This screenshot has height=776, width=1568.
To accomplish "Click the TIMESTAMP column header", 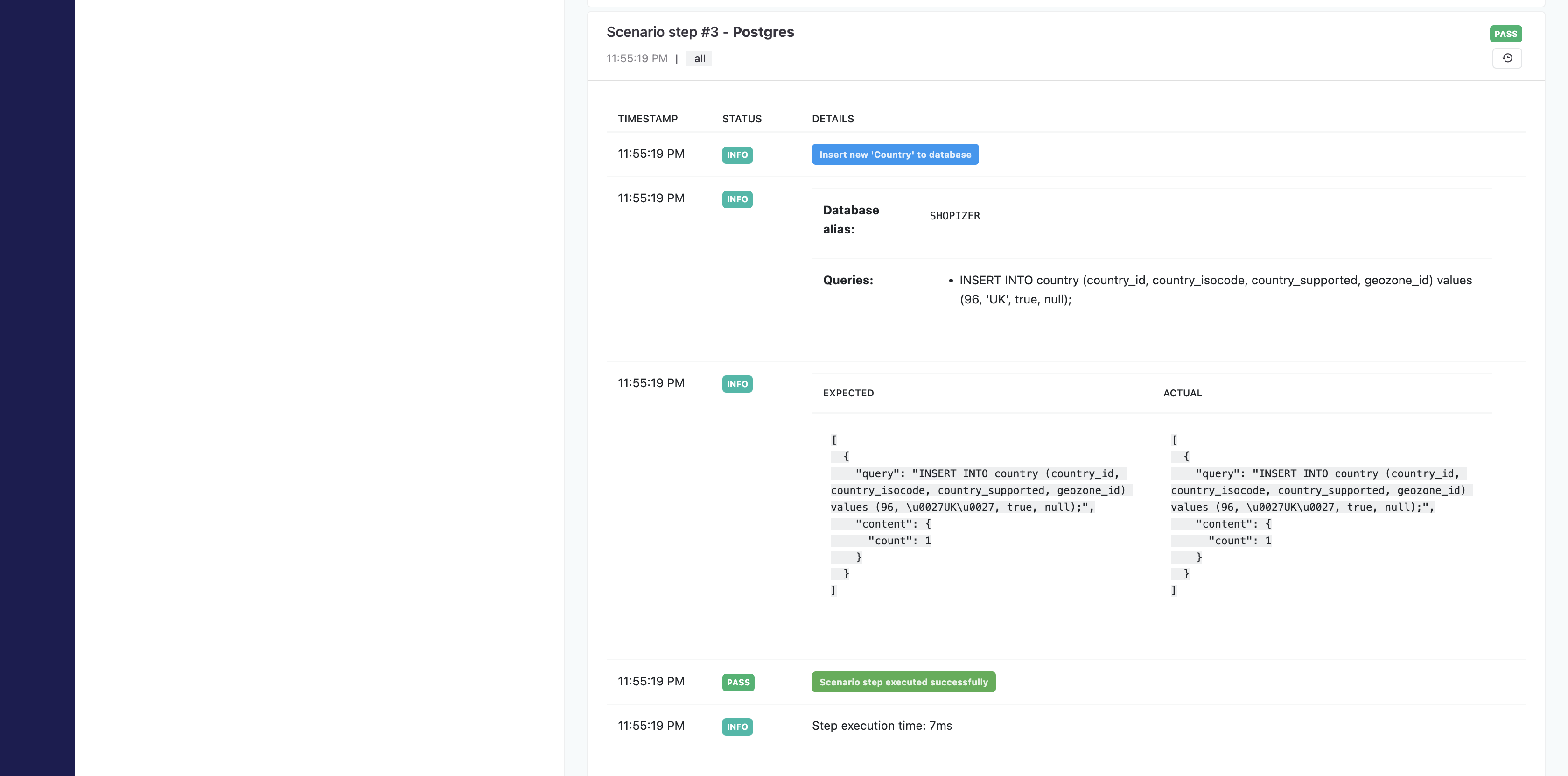I will (648, 119).
